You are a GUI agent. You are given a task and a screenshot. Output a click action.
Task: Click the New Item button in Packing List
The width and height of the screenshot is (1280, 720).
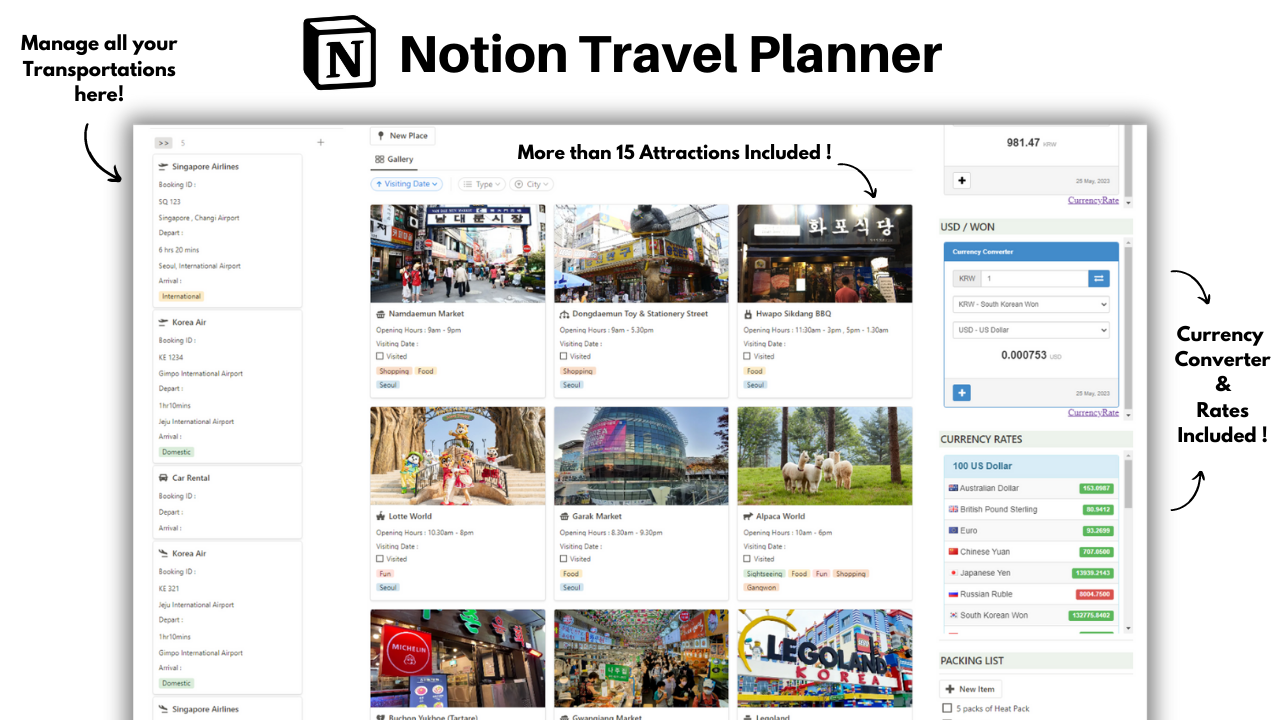click(970, 688)
